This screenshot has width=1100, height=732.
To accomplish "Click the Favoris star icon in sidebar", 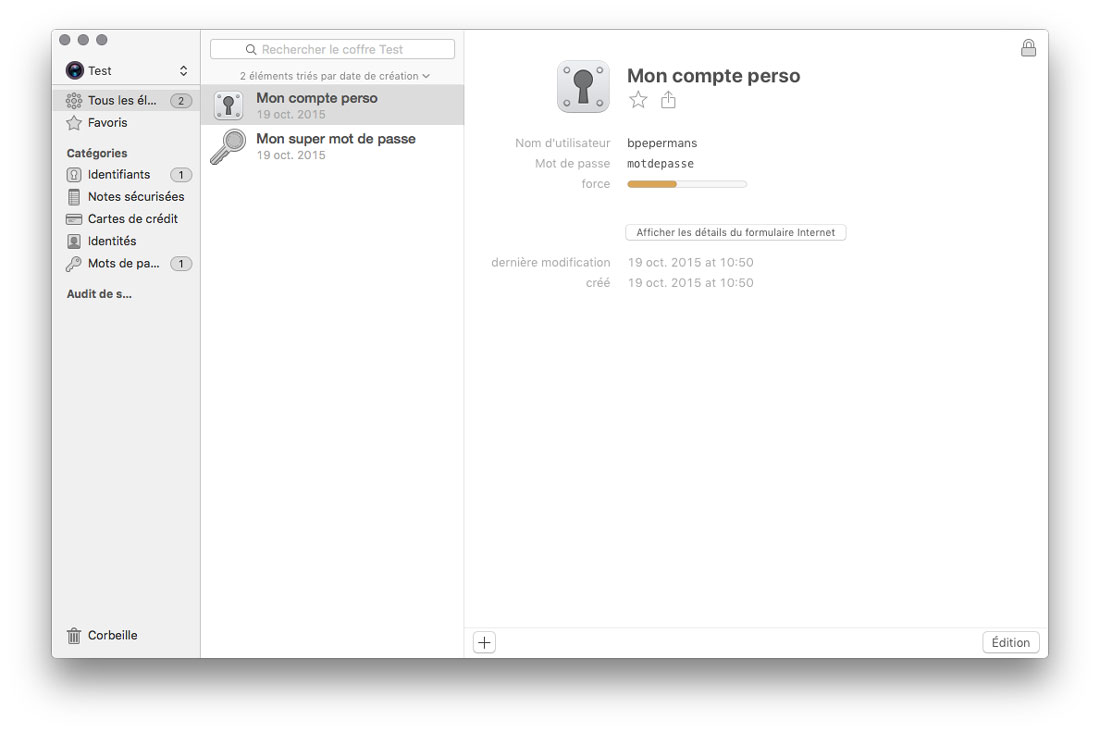I will click(74, 123).
